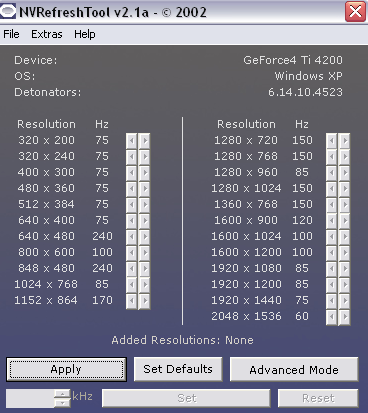Increase Hz for 2048 x 1536
368x413 pixels.
click(x=344, y=317)
